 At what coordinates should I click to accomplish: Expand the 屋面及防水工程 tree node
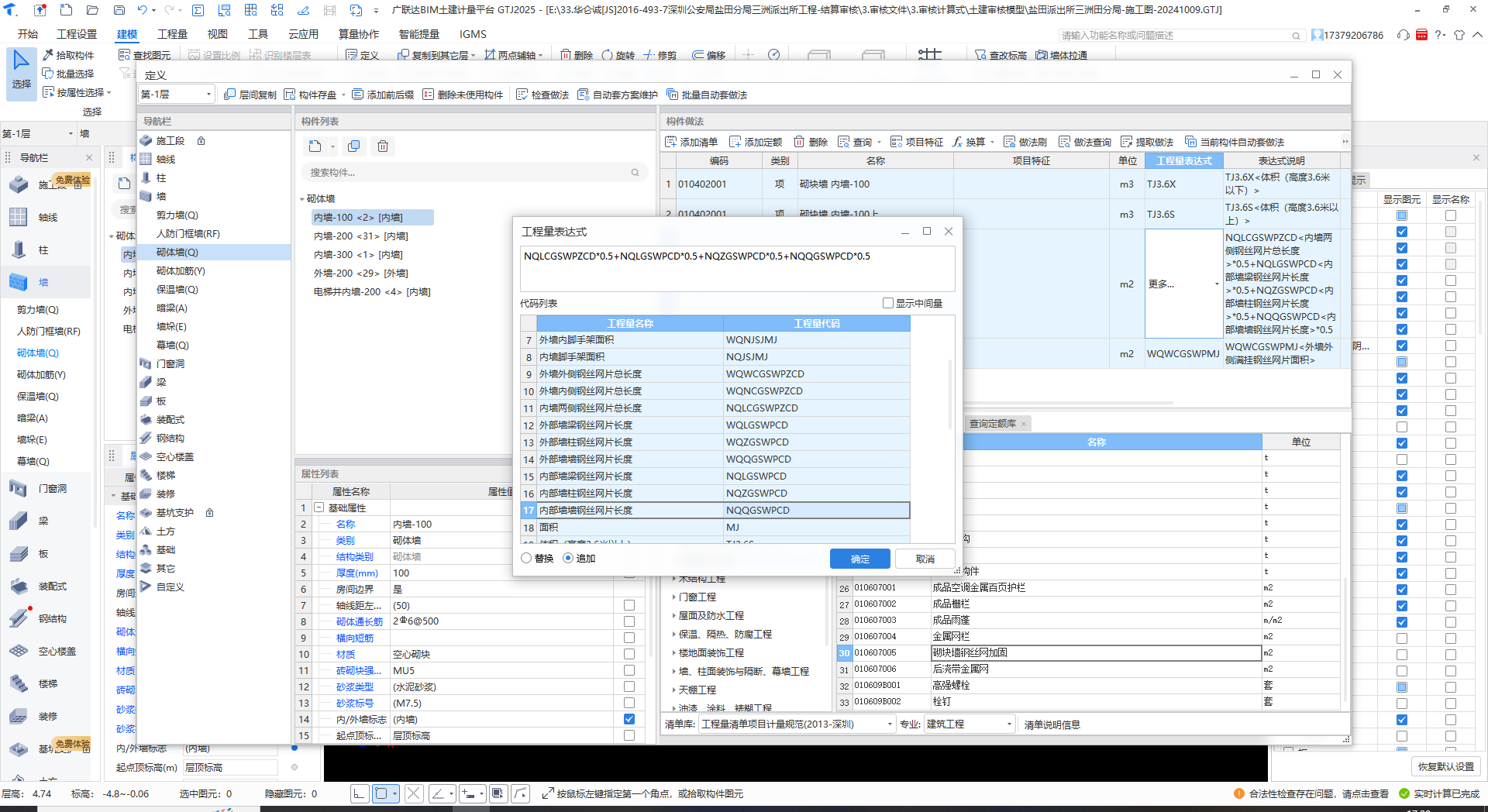coord(673,615)
